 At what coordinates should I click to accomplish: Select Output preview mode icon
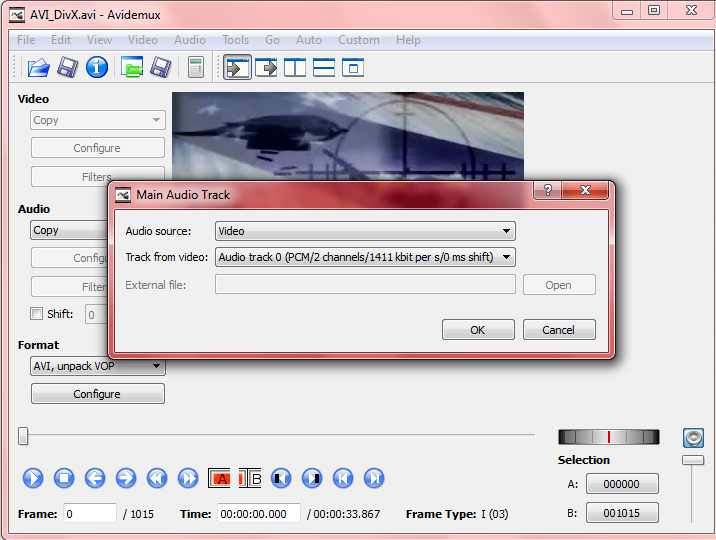[x=266, y=68]
